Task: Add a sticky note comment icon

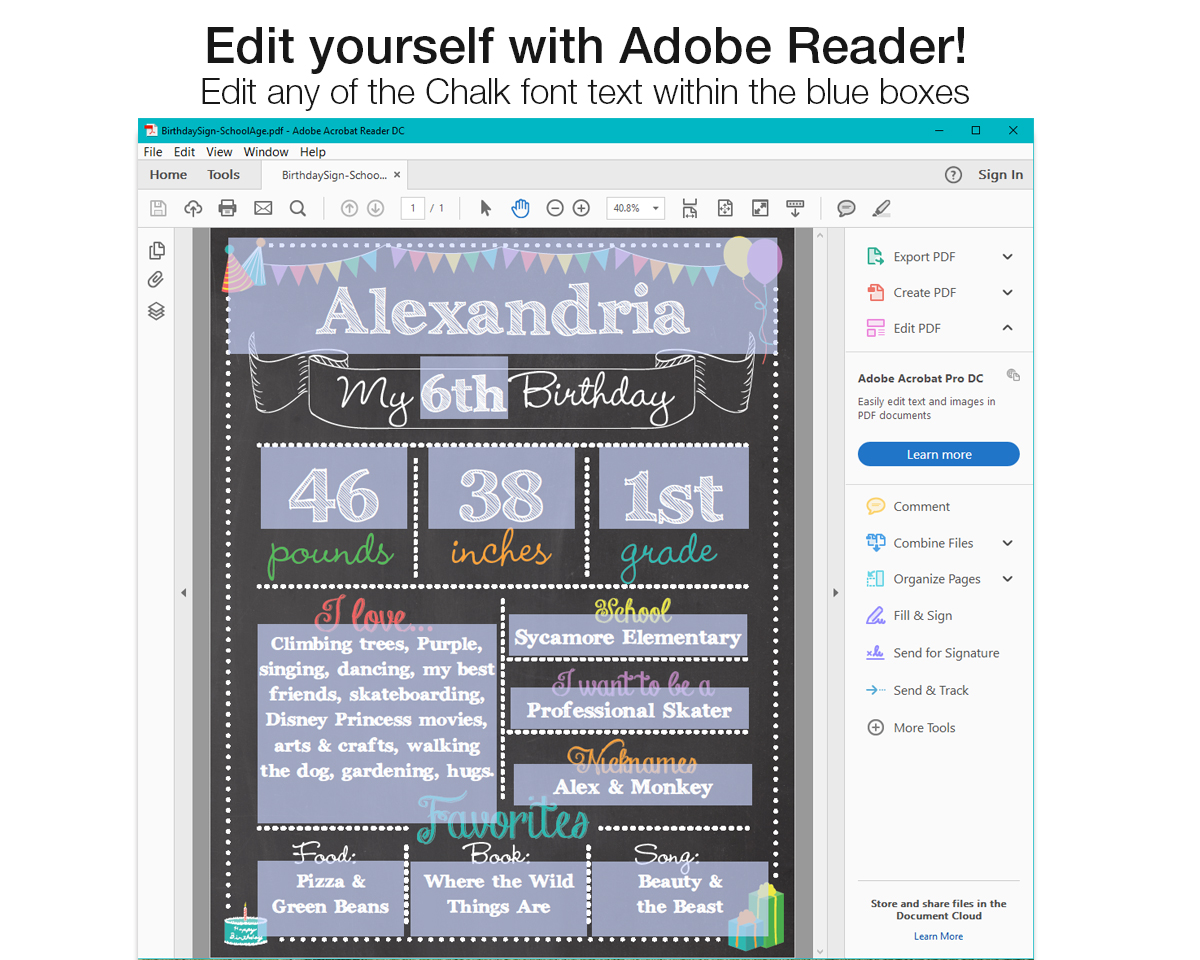Action: [x=846, y=208]
